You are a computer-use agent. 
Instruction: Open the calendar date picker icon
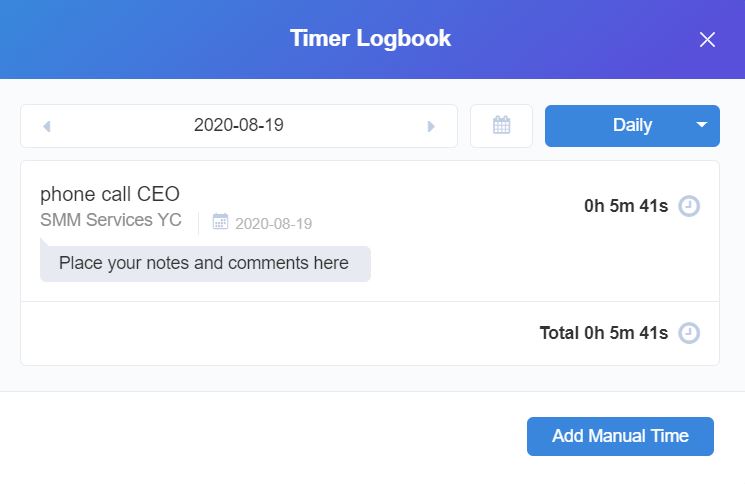[x=501, y=125]
